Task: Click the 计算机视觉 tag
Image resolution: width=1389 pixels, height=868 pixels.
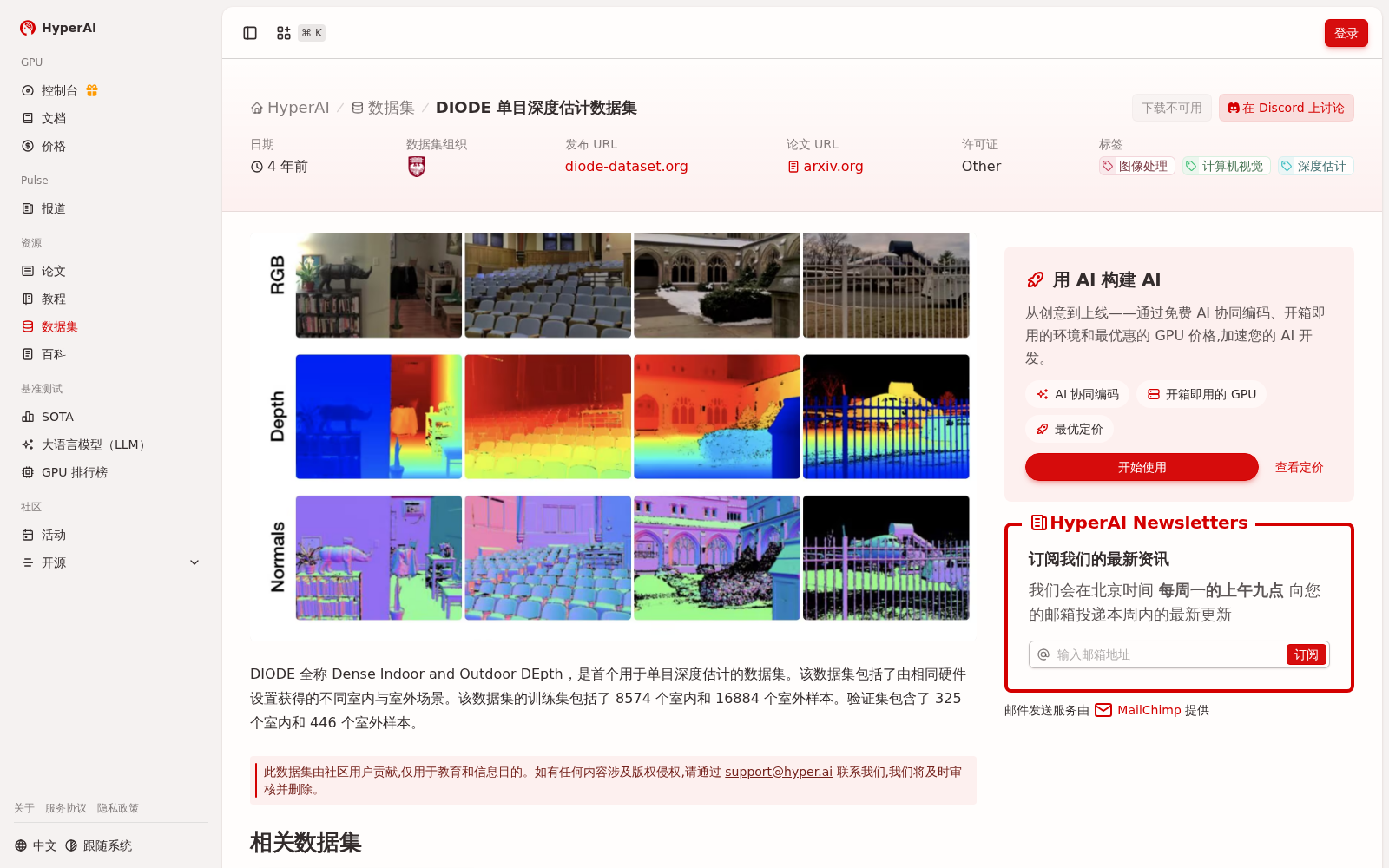Action: pyautogui.click(x=1226, y=166)
